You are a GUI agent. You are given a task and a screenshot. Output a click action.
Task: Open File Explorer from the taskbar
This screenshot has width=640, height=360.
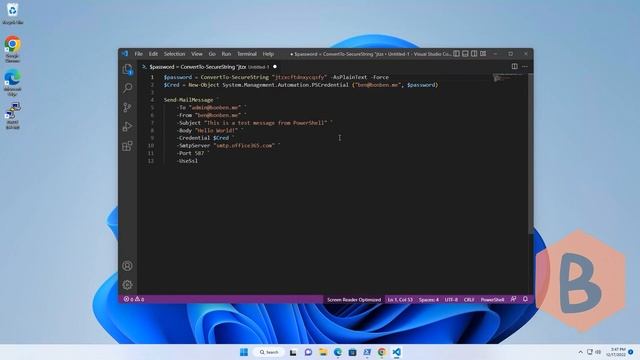(x=323, y=352)
